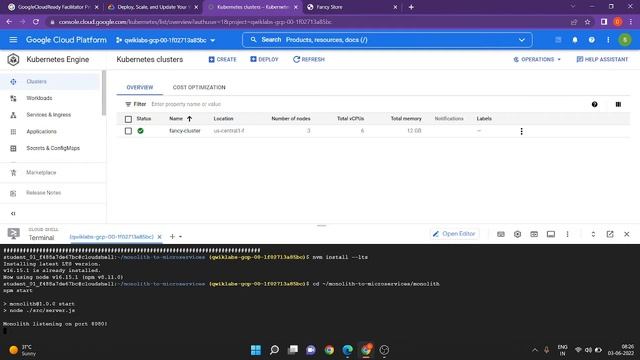
Task: Open the Edge browser from the taskbar
Action: click(x=347, y=350)
